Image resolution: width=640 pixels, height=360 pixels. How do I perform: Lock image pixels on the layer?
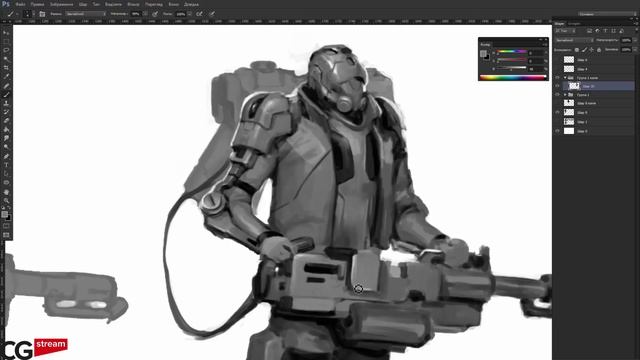[x=584, y=50]
